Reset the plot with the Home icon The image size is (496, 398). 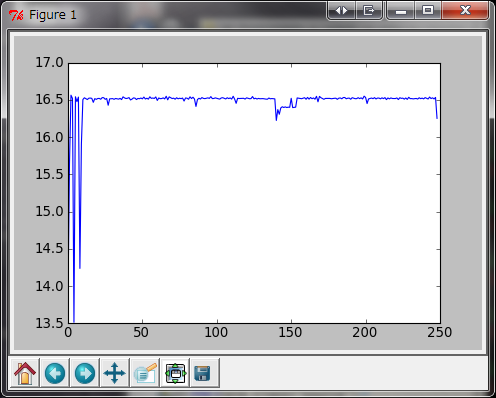click(x=25, y=373)
